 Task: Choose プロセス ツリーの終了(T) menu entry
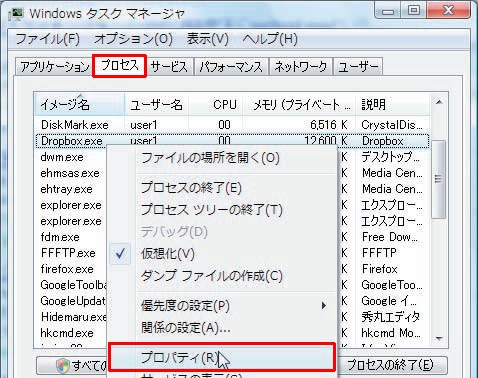point(211,210)
